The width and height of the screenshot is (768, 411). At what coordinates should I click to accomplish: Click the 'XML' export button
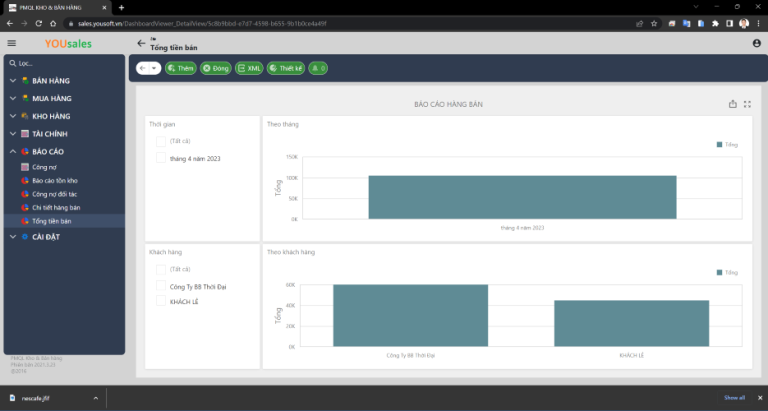(x=250, y=68)
